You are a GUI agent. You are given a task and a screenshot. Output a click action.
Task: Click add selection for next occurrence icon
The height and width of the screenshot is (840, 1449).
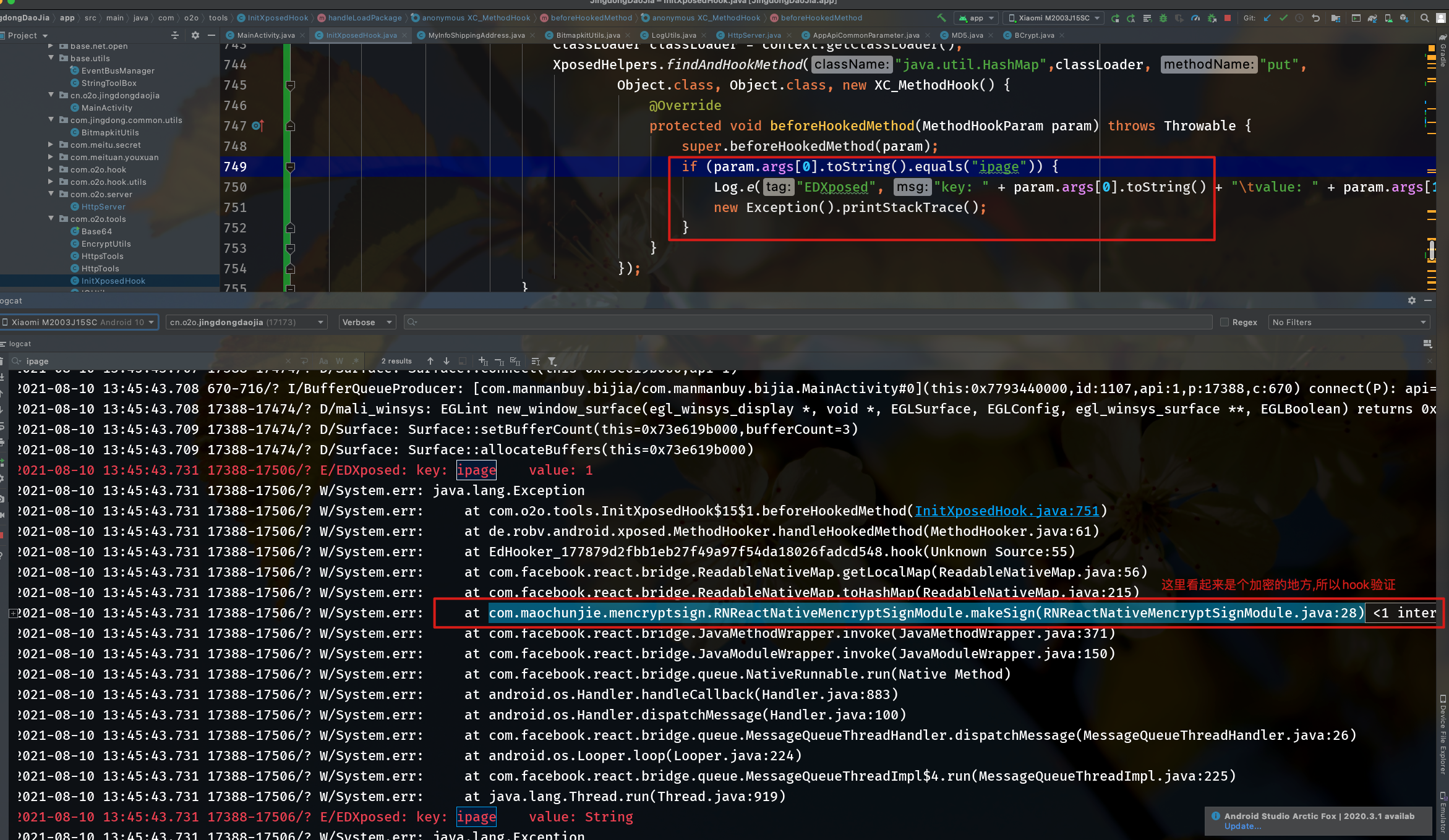pos(484,361)
